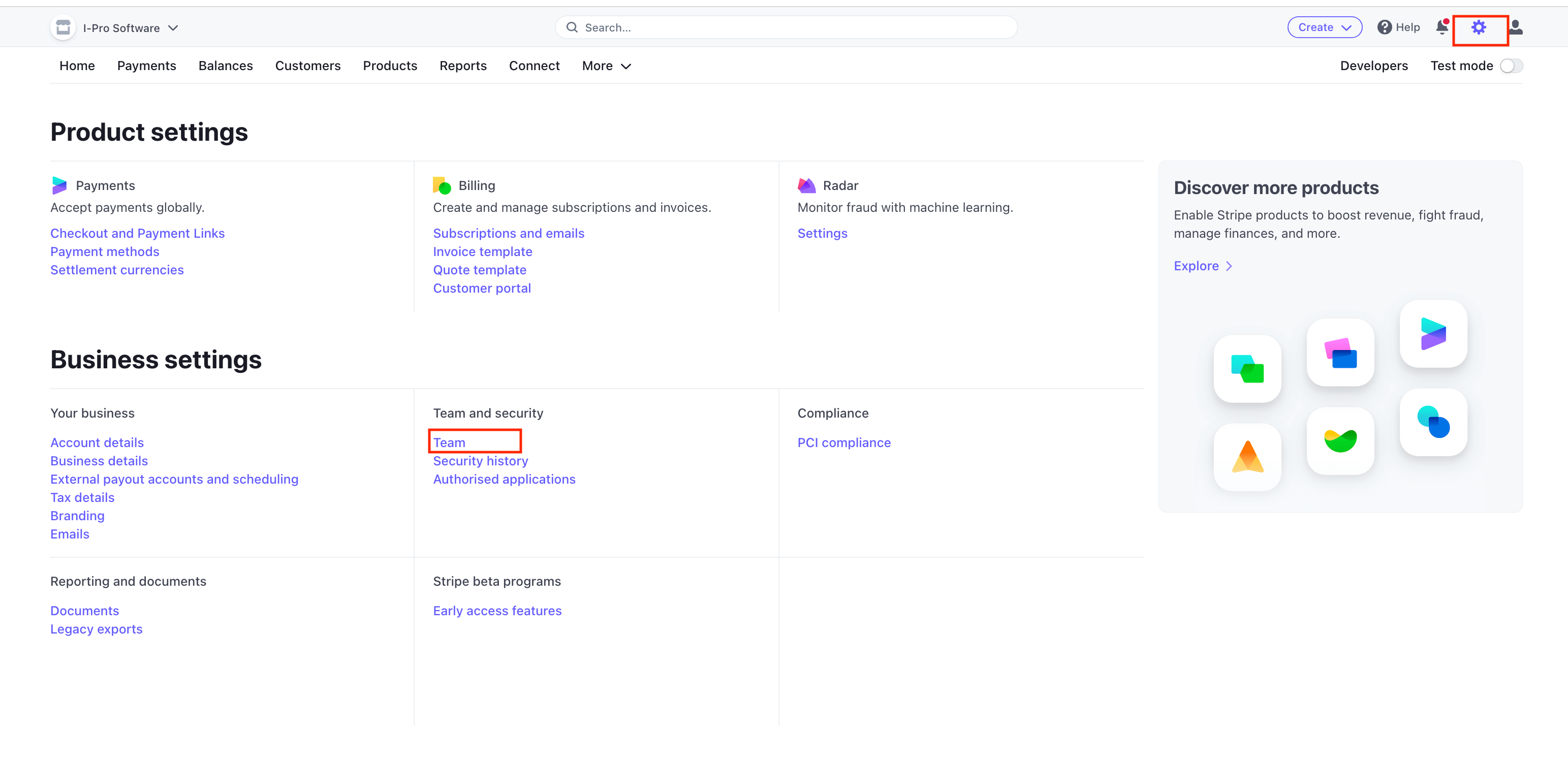Expand the Create dropdown button

1324,27
